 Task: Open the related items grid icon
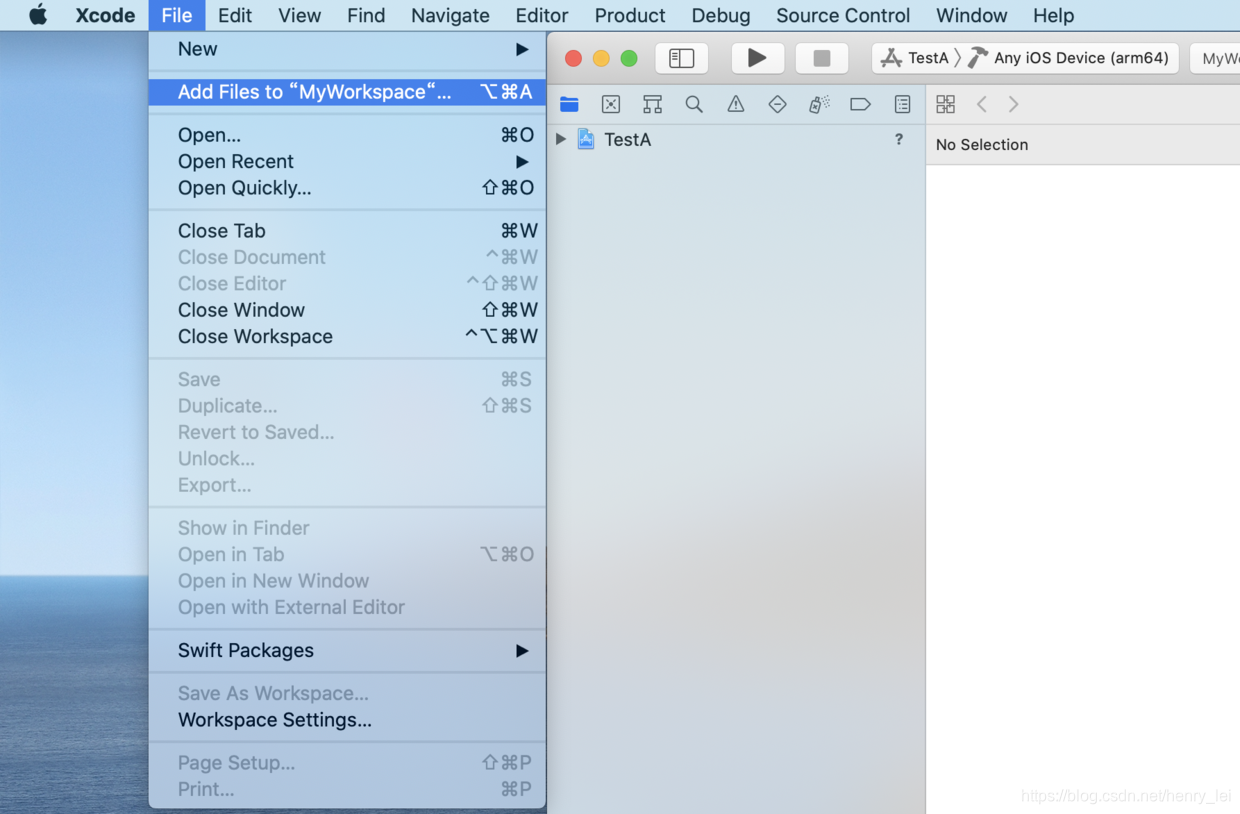pos(945,104)
